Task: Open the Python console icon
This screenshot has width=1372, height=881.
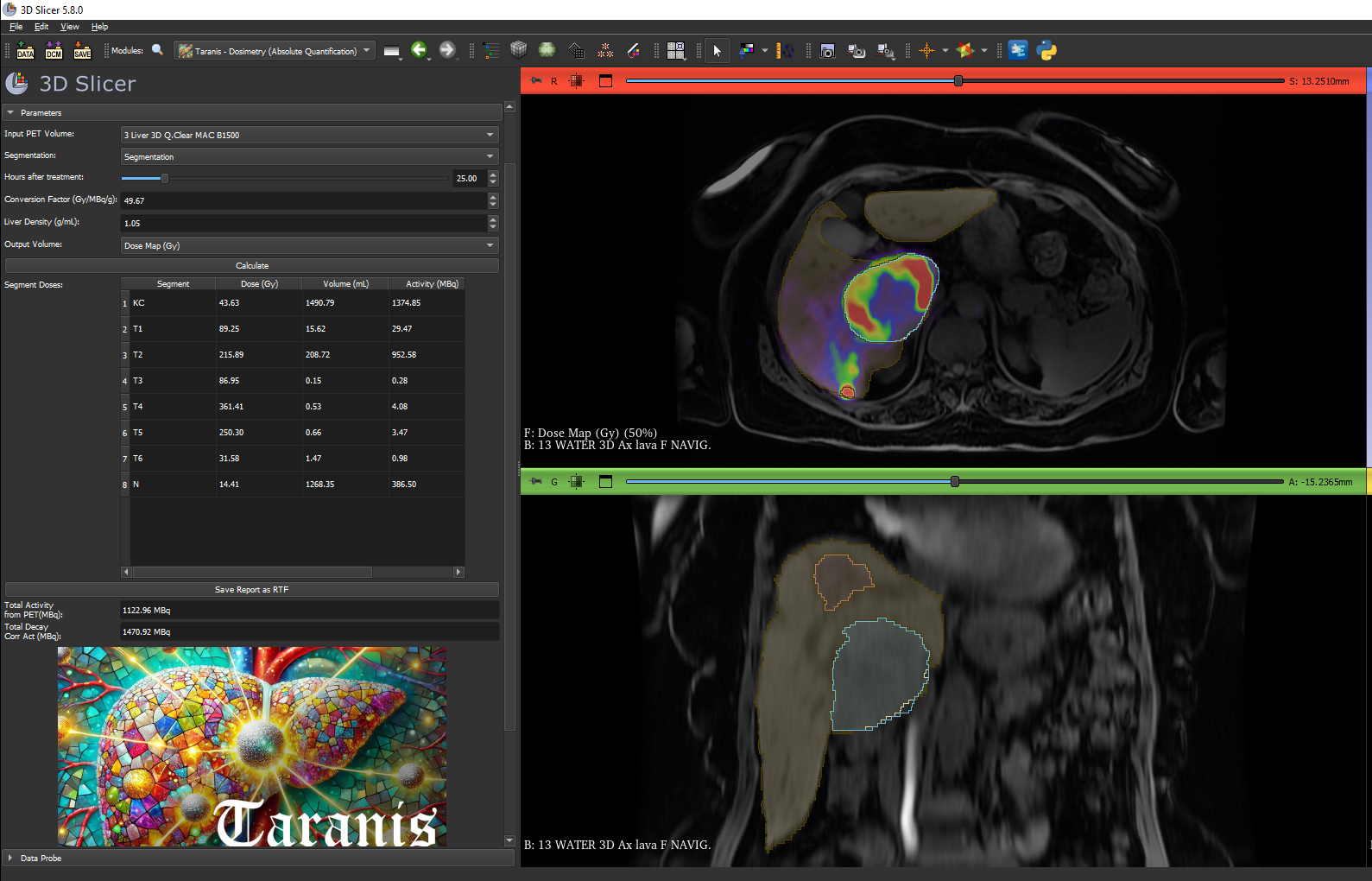Action: [x=1047, y=50]
